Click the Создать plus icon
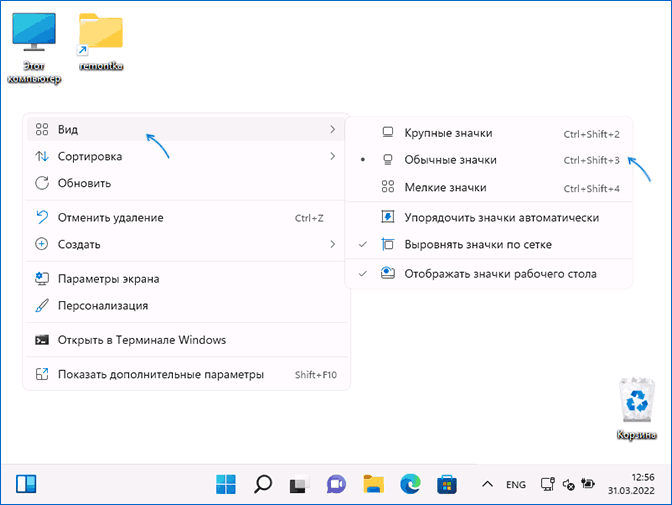The image size is (672, 505). (x=42, y=244)
